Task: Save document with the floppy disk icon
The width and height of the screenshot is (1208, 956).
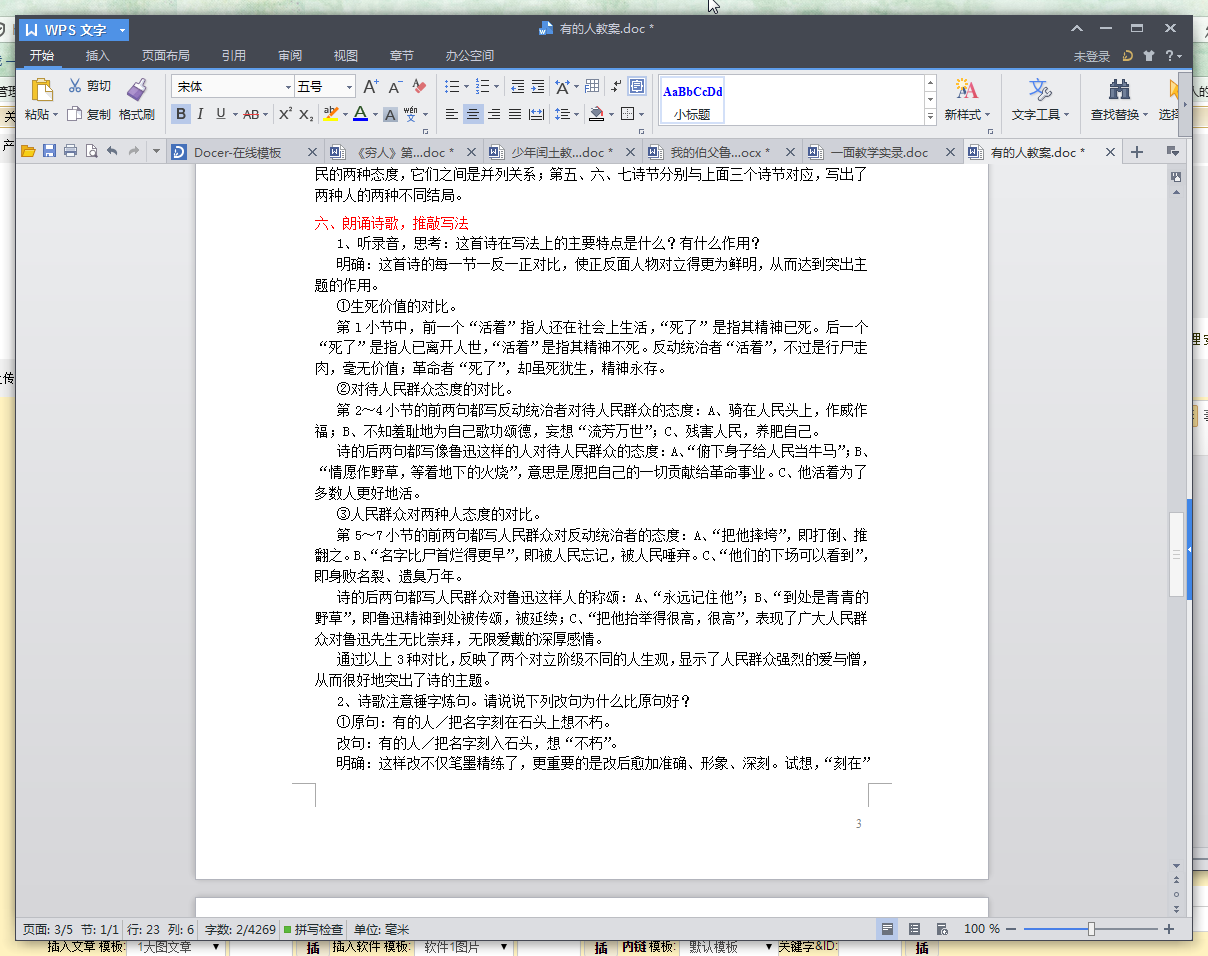Action: tap(49, 152)
